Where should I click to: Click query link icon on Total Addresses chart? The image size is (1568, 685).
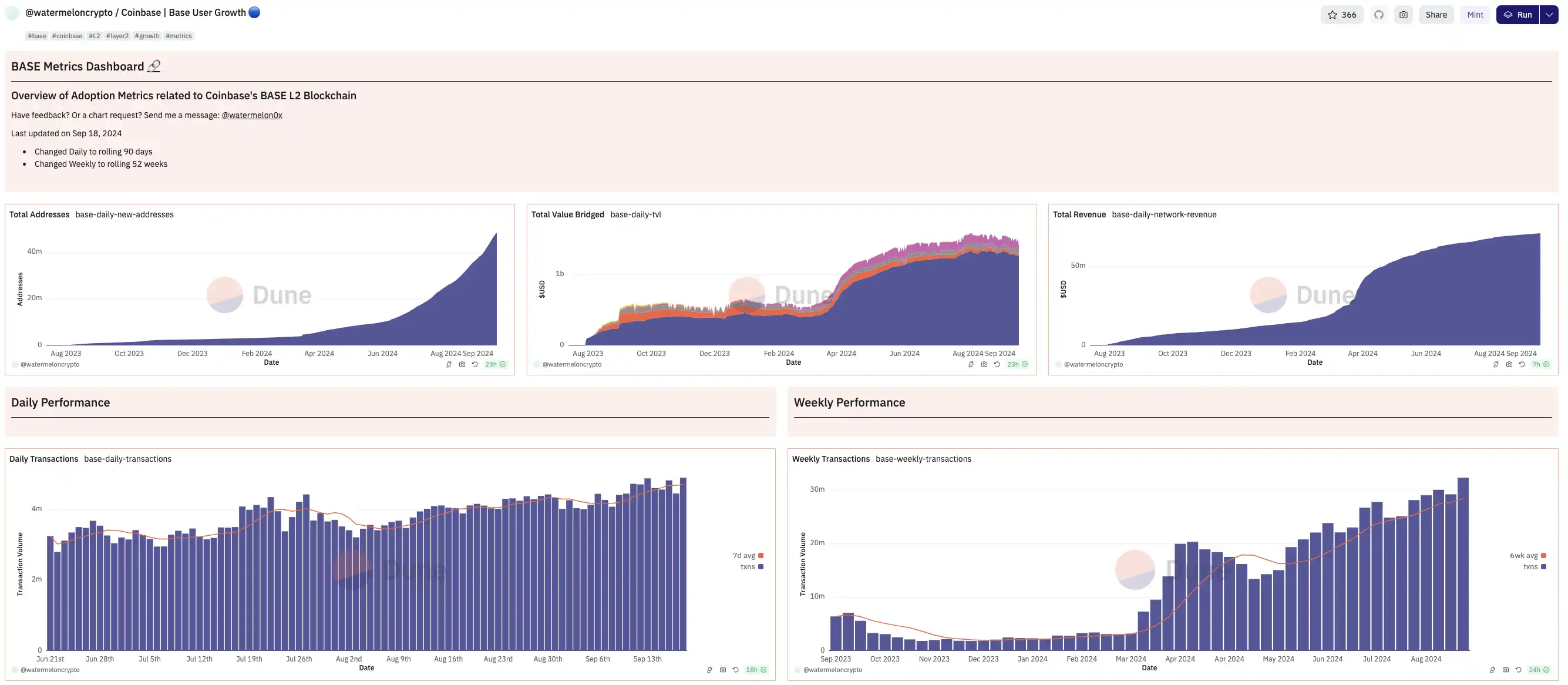click(449, 364)
